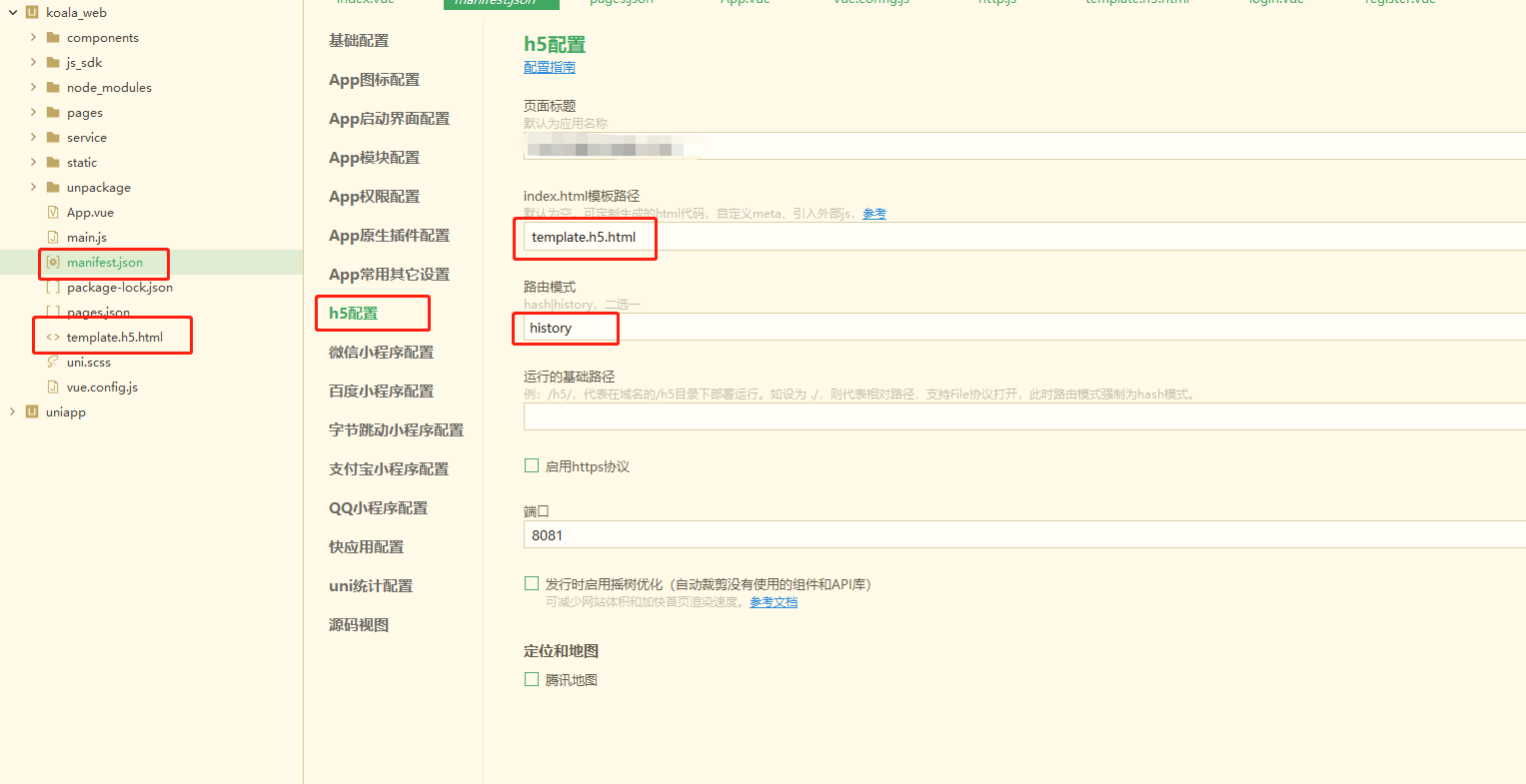Viewport: 1526px width, 784px height.
Task: Check the 发行时启用摇树优化 option
Action: tap(531, 582)
